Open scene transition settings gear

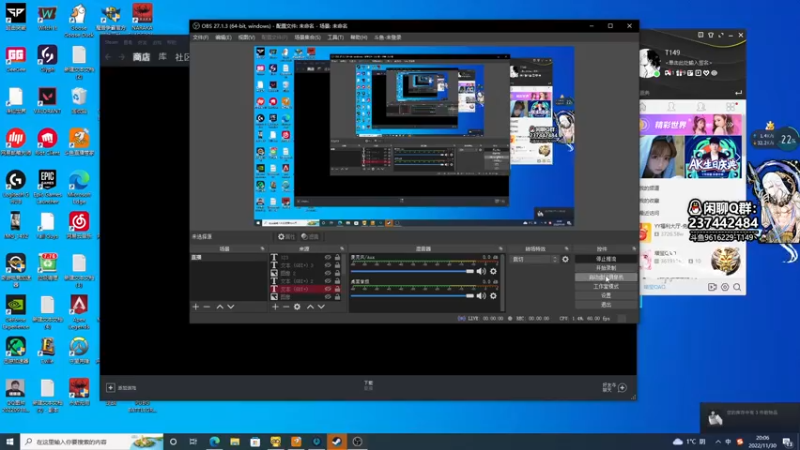click(565, 259)
